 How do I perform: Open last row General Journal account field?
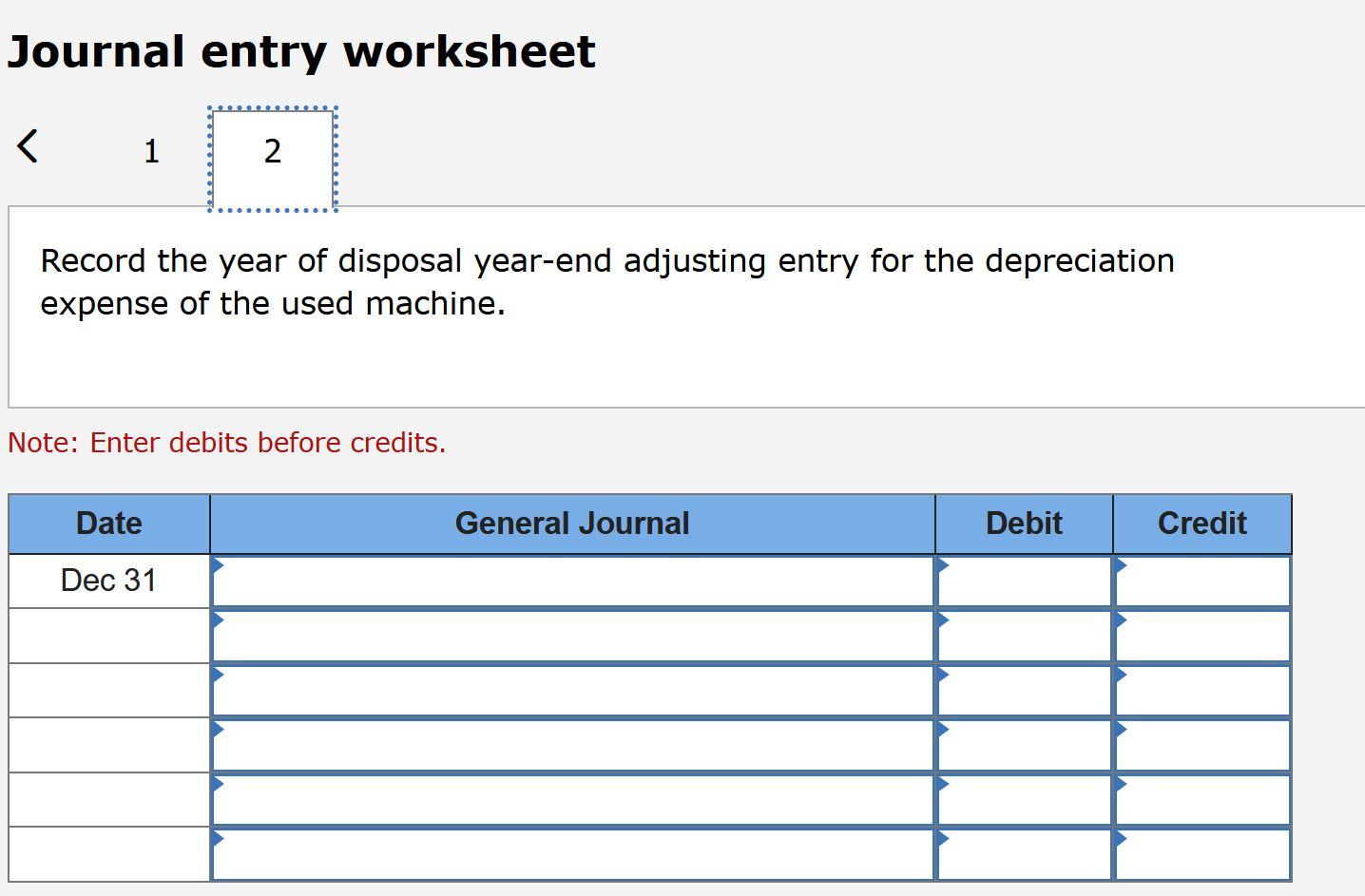[573, 854]
